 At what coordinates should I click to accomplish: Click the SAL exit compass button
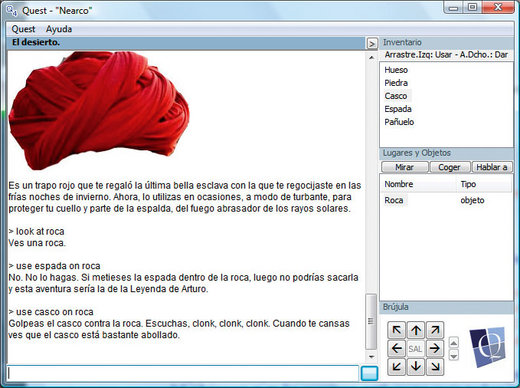point(416,349)
